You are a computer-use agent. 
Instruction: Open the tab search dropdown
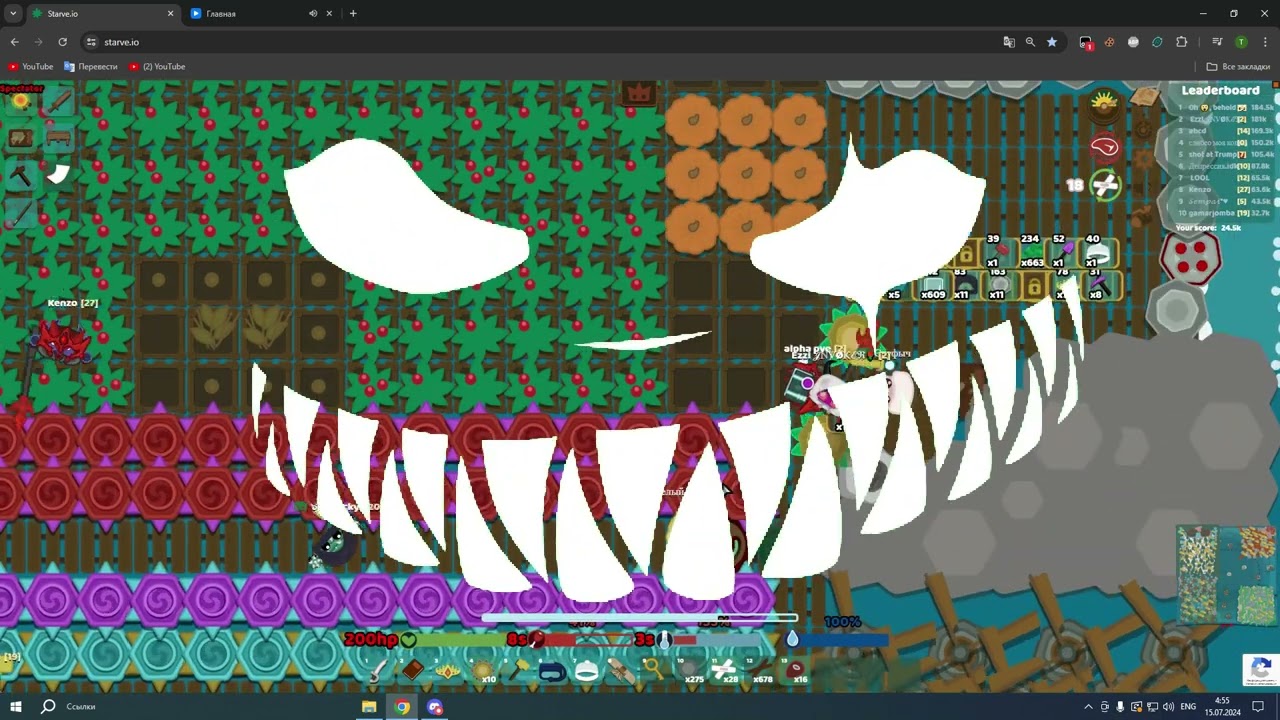(x=12, y=14)
